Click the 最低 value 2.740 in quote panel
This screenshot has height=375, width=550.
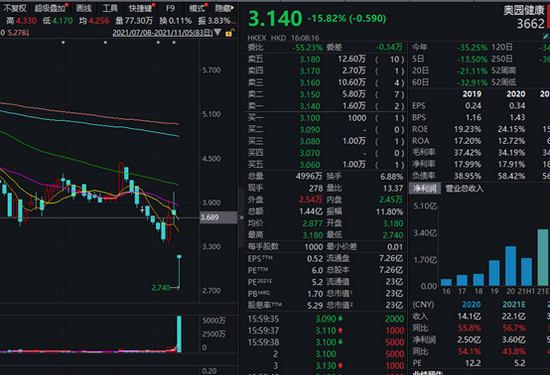point(393,235)
